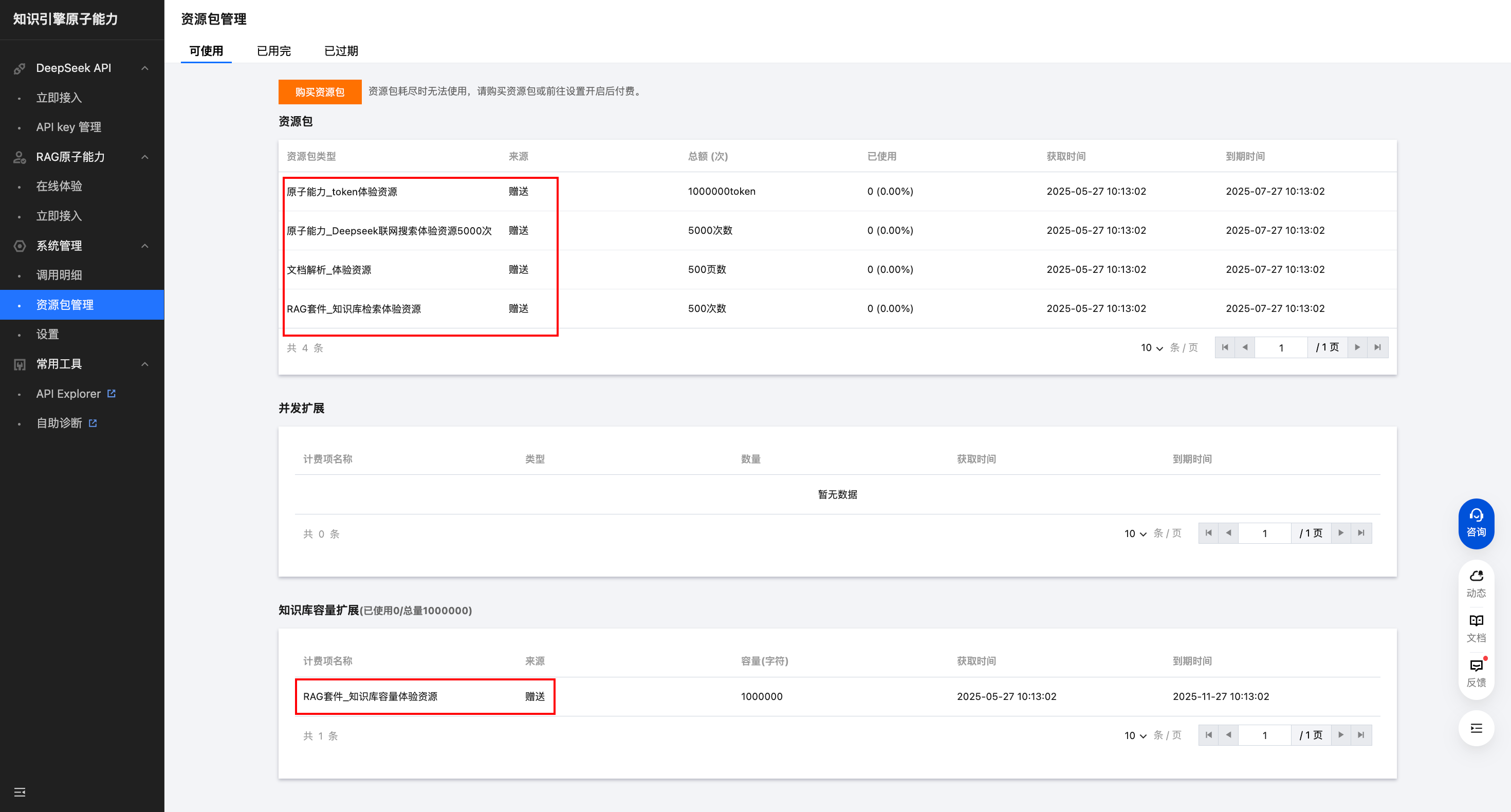Go to next page in 资源包 table pagination
Viewport: 1511px width, 812px height.
click(1357, 347)
